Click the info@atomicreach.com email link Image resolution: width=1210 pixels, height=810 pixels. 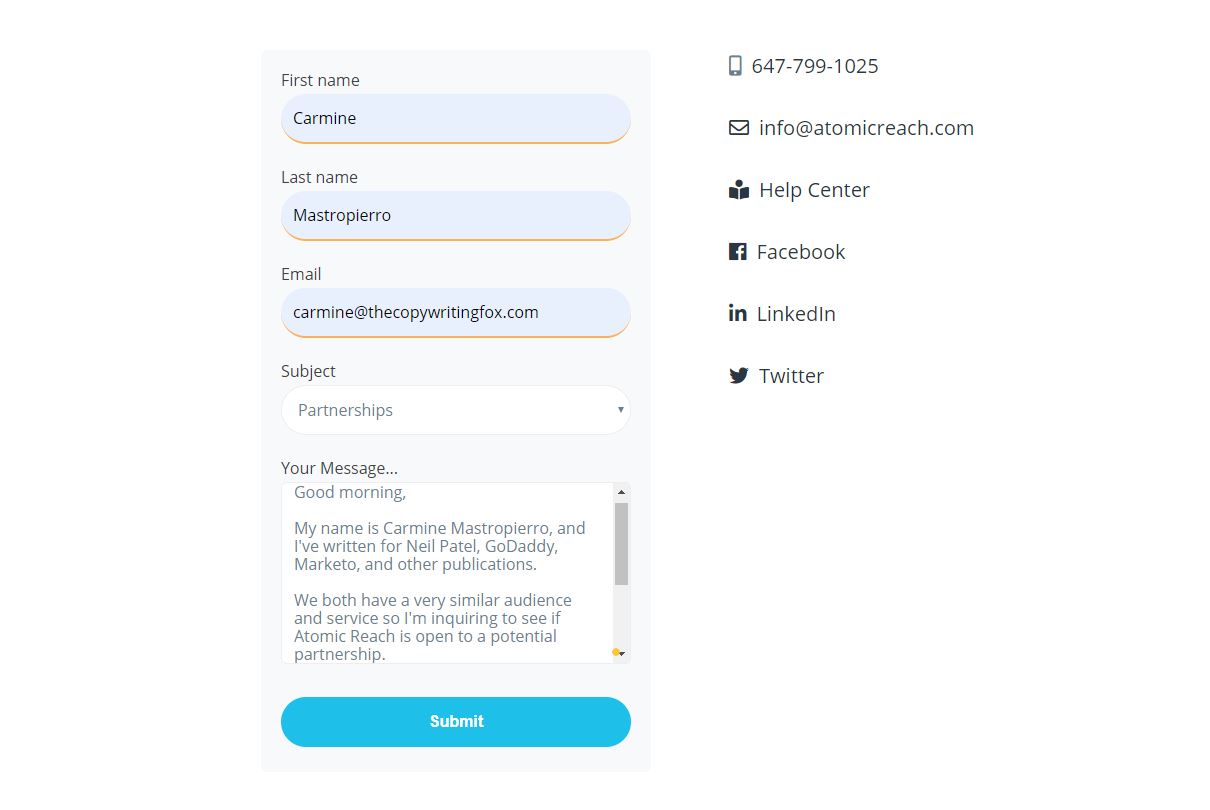(866, 128)
